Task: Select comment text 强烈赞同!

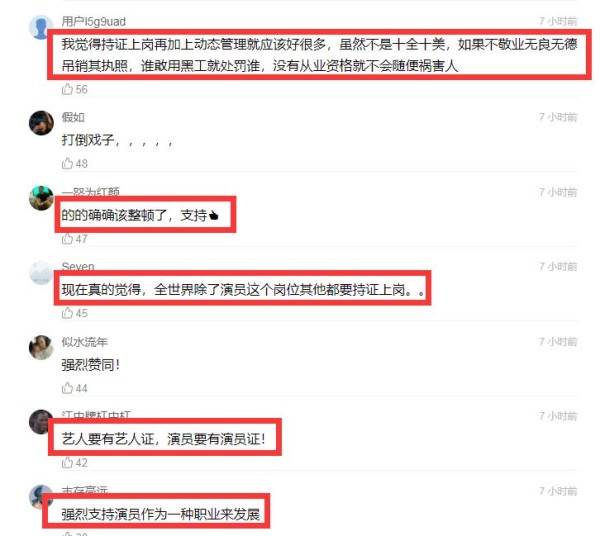Action: pyautogui.click(x=91, y=365)
